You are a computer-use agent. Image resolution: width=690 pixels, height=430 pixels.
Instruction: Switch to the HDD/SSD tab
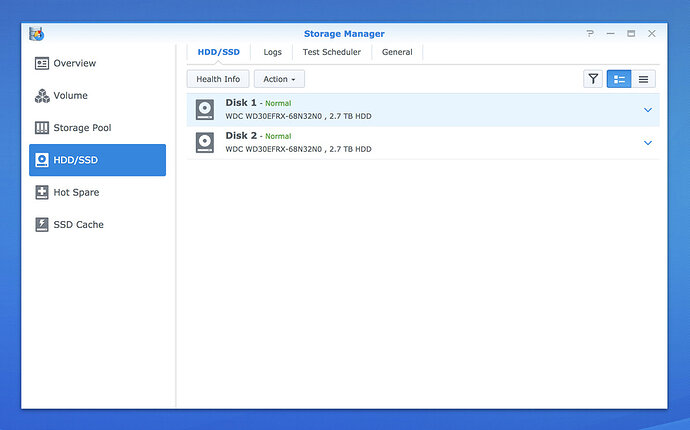(219, 52)
